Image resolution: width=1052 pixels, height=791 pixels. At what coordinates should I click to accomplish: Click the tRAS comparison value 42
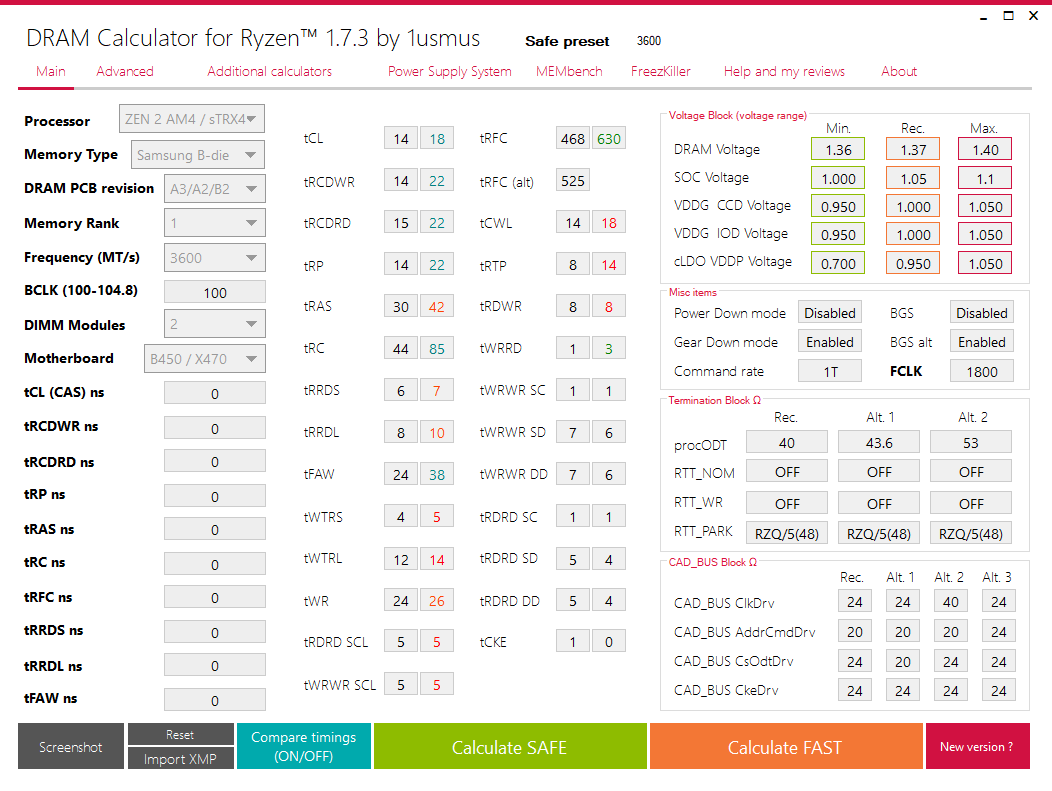click(437, 307)
